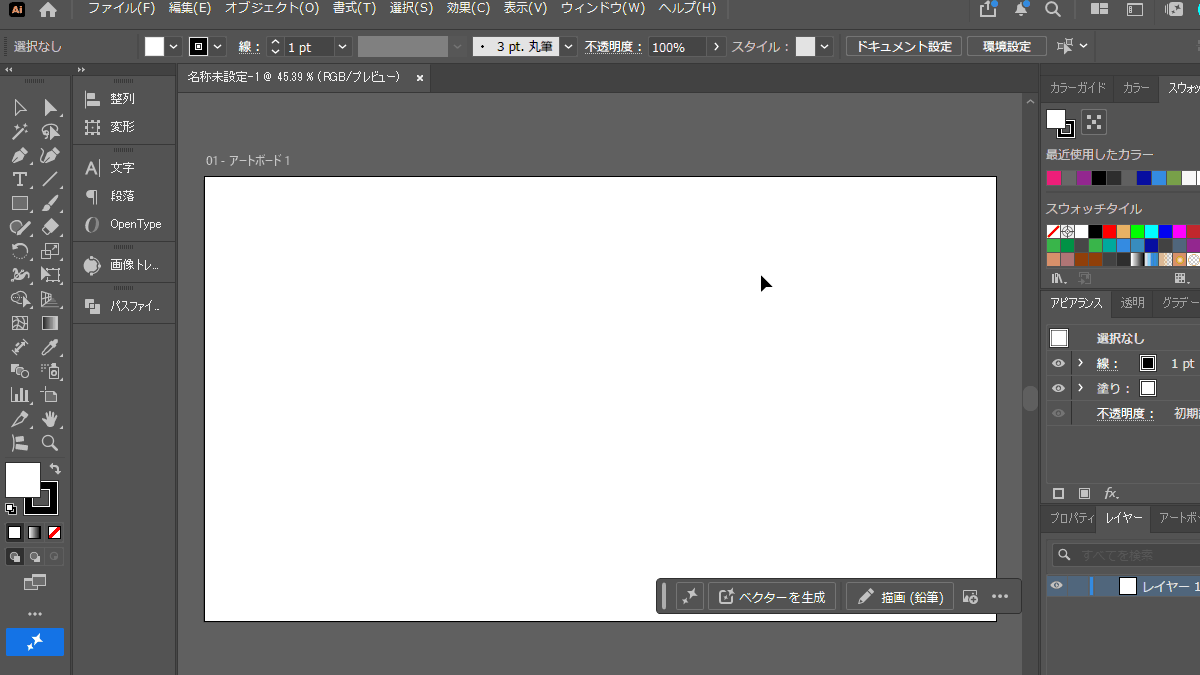Open stroke weight dropdown next to 1 pt
Viewport: 1200px width, 675px height.
pyautogui.click(x=343, y=47)
